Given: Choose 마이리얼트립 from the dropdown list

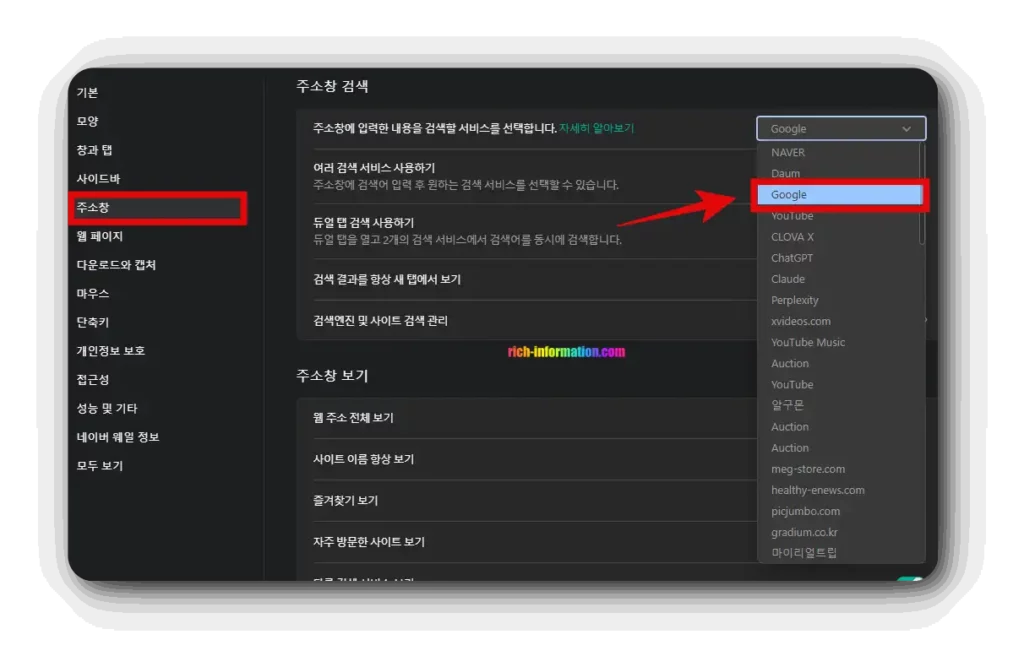Looking at the screenshot, I should (839, 553).
